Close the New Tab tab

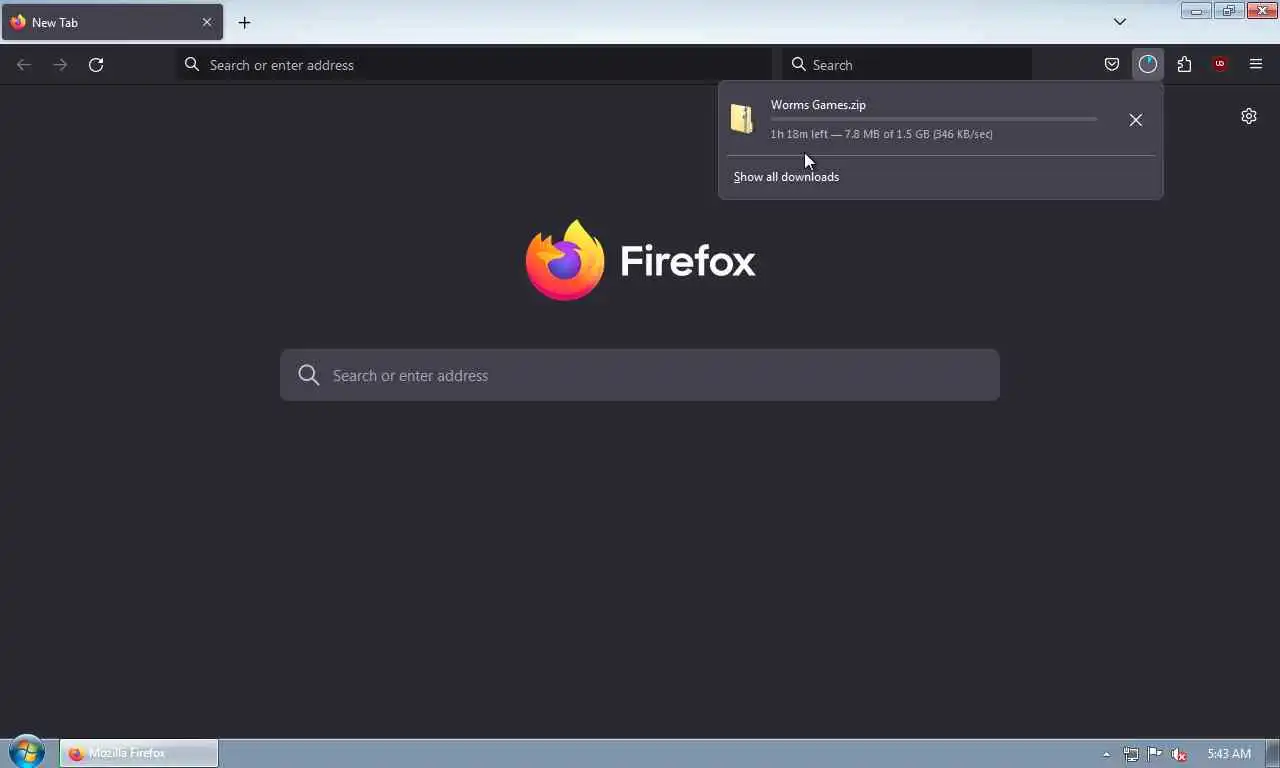tap(207, 22)
